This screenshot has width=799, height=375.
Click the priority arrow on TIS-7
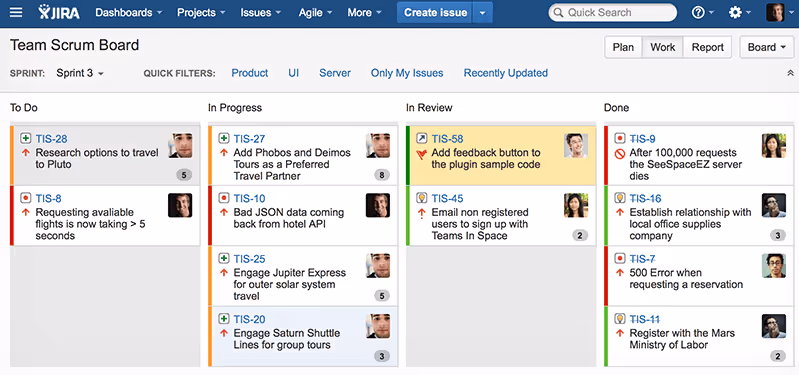[620, 273]
